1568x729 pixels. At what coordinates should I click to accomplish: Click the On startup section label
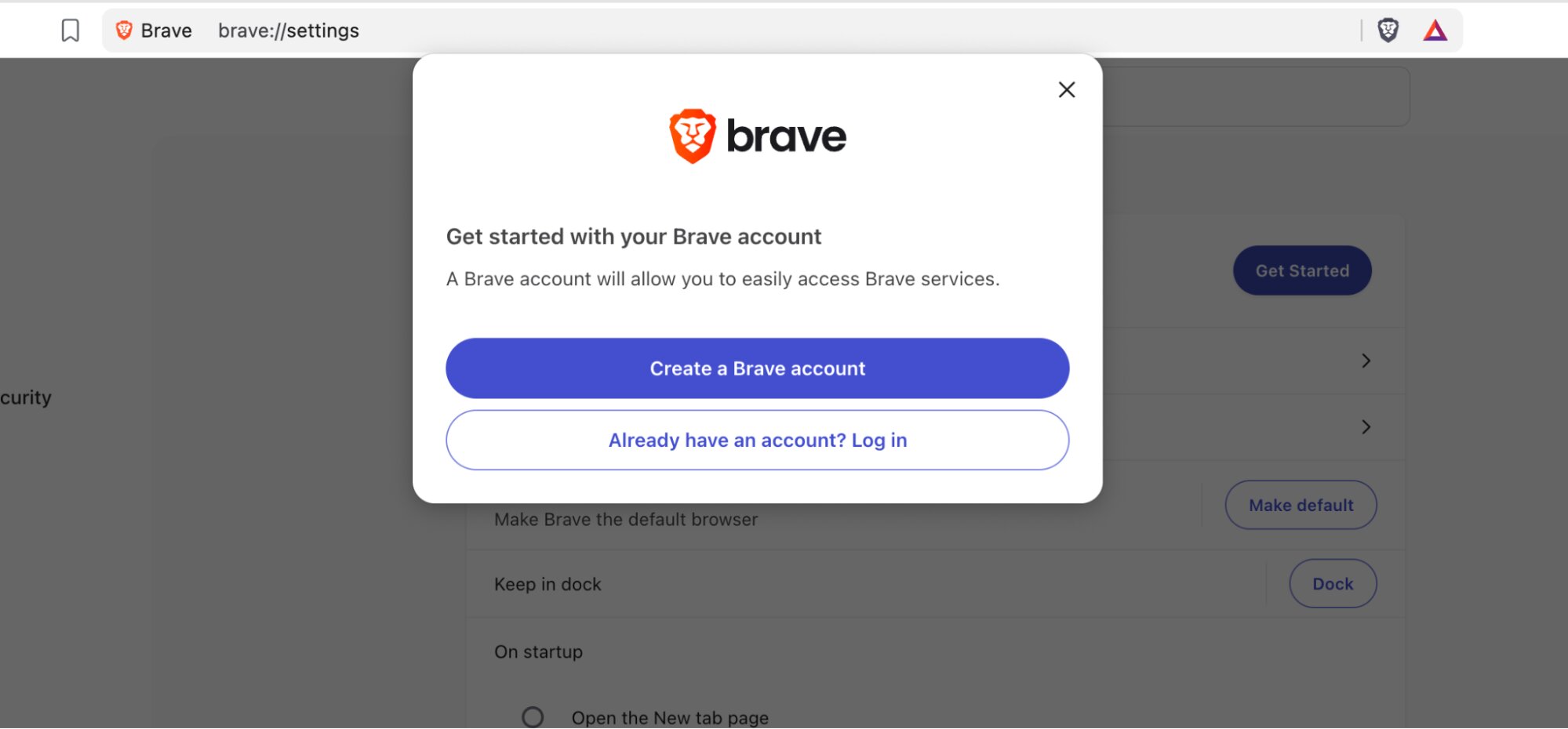click(x=538, y=652)
